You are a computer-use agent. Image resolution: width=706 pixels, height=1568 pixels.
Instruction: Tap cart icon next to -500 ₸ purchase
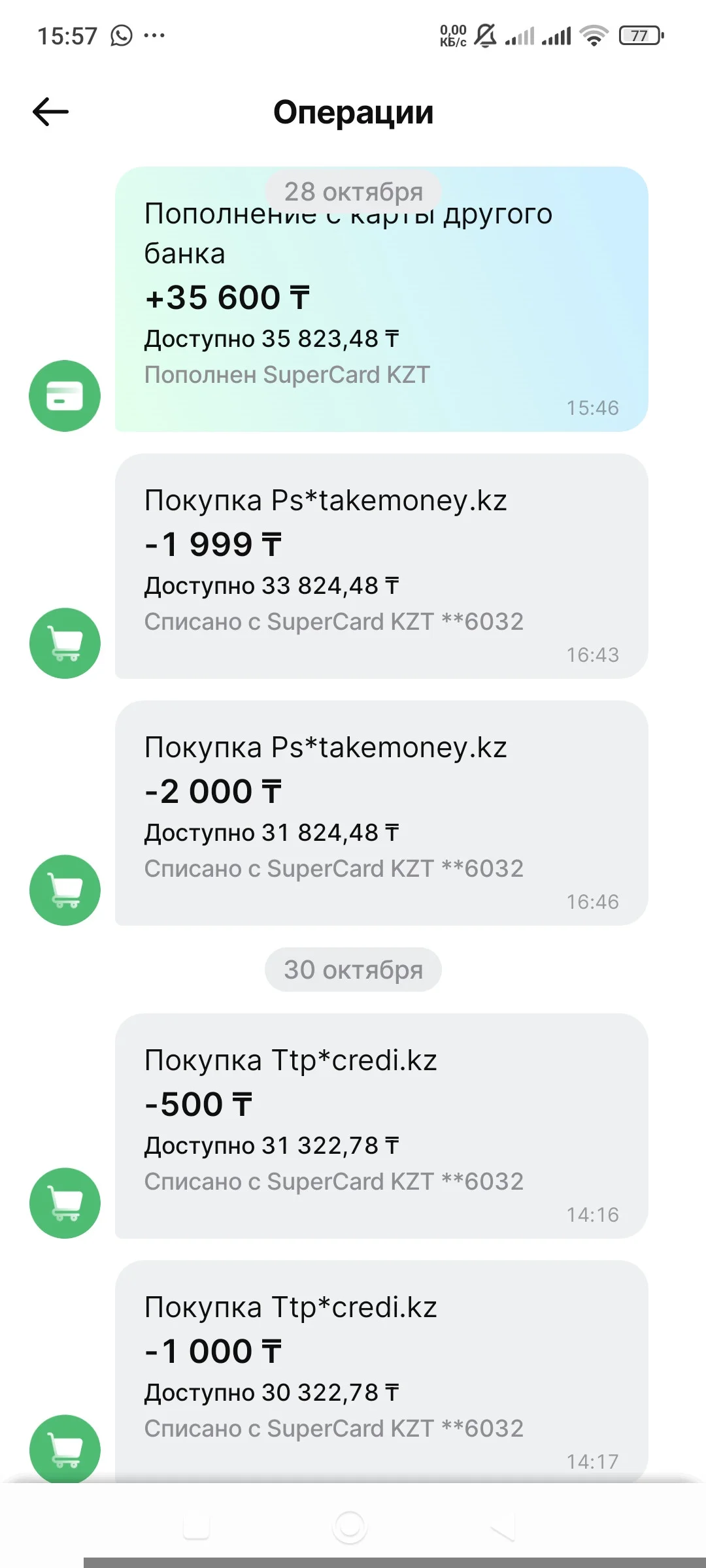65,1203
